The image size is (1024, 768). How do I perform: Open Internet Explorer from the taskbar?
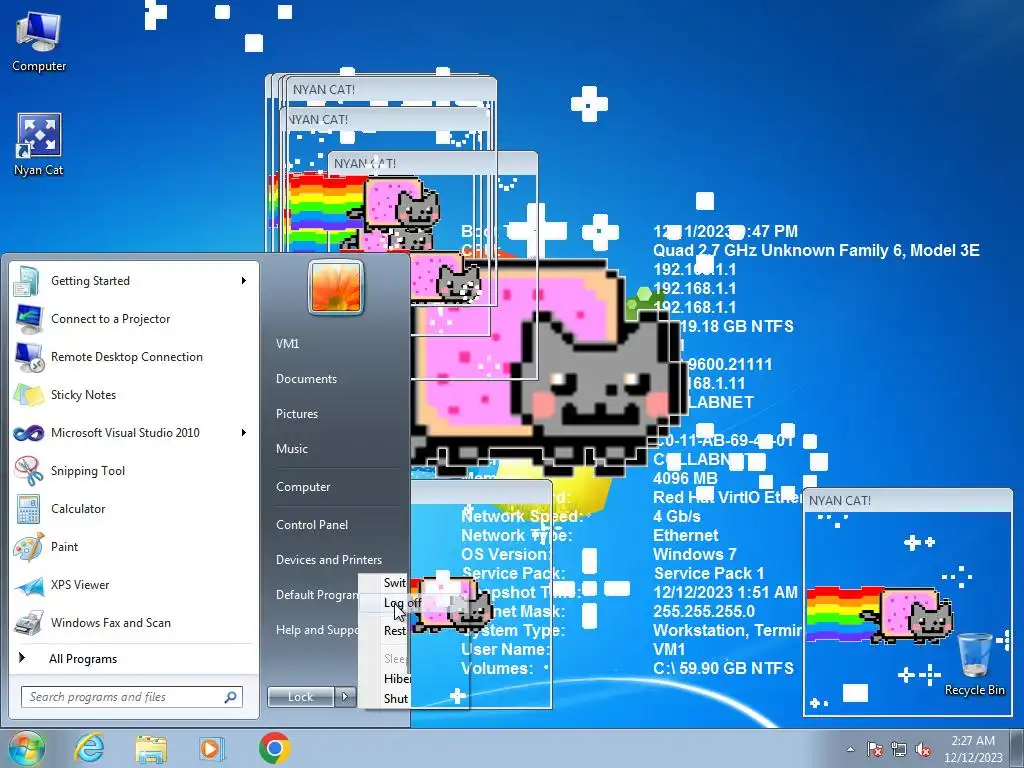(89, 748)
